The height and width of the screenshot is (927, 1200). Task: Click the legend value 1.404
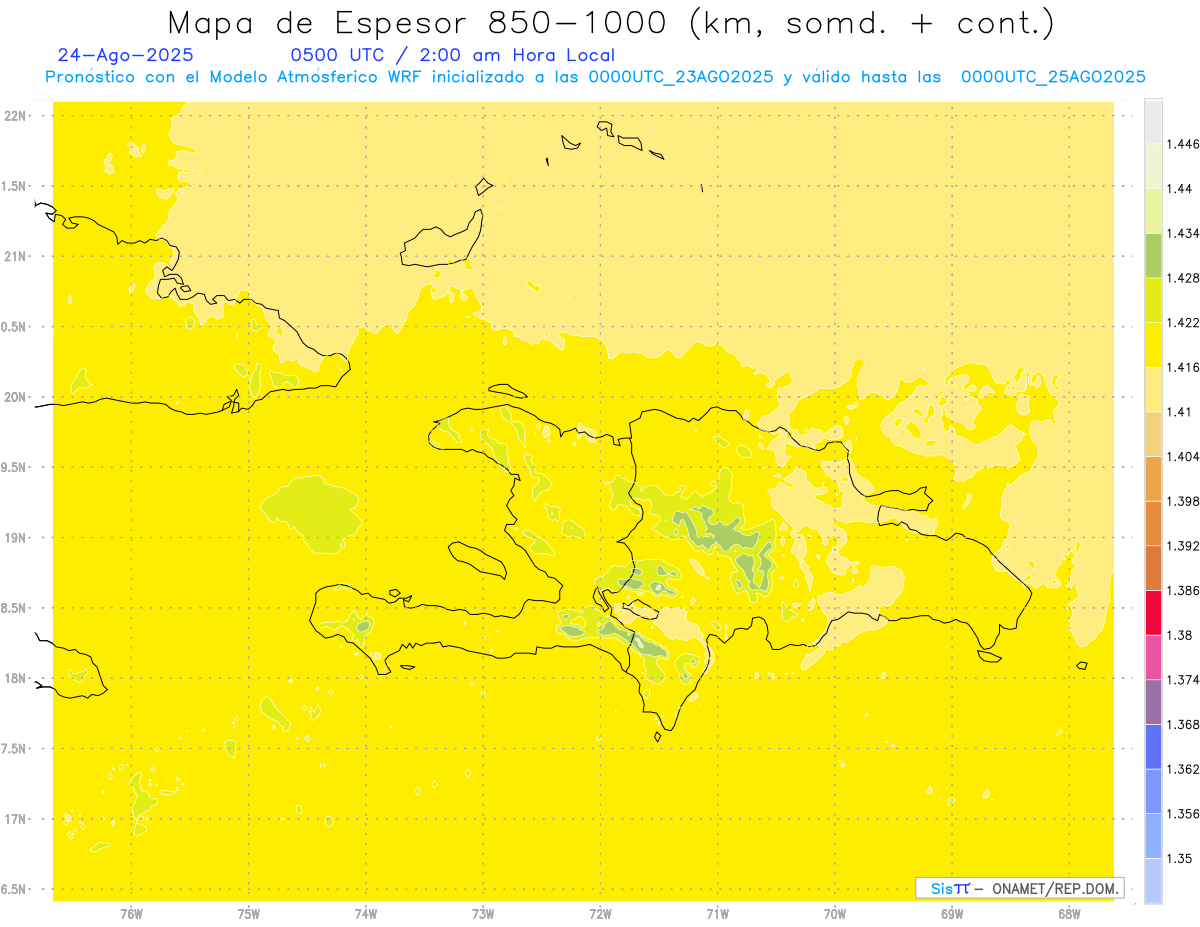click(x=1182, y=456)
